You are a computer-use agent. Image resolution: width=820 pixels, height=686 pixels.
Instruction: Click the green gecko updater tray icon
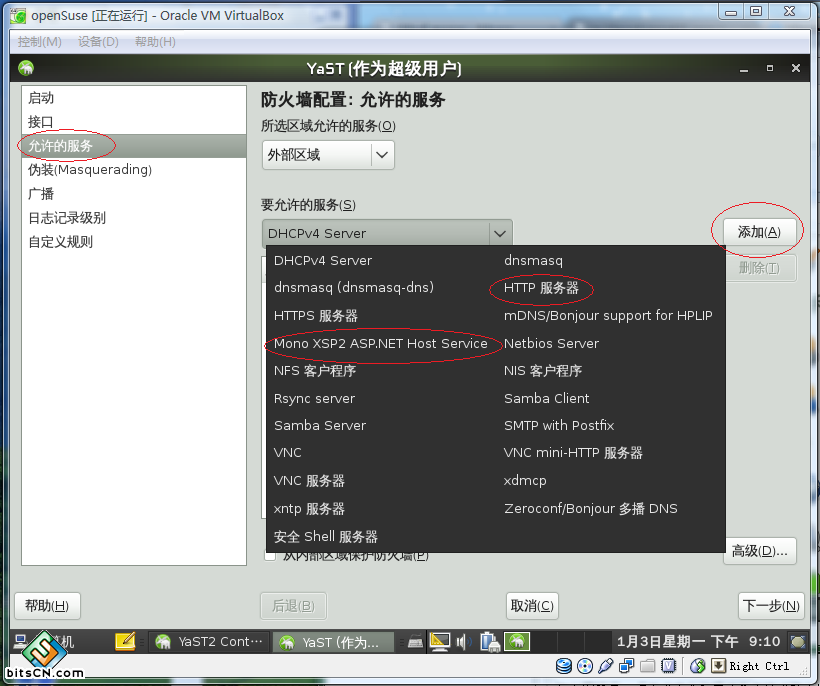pos(517,641)
